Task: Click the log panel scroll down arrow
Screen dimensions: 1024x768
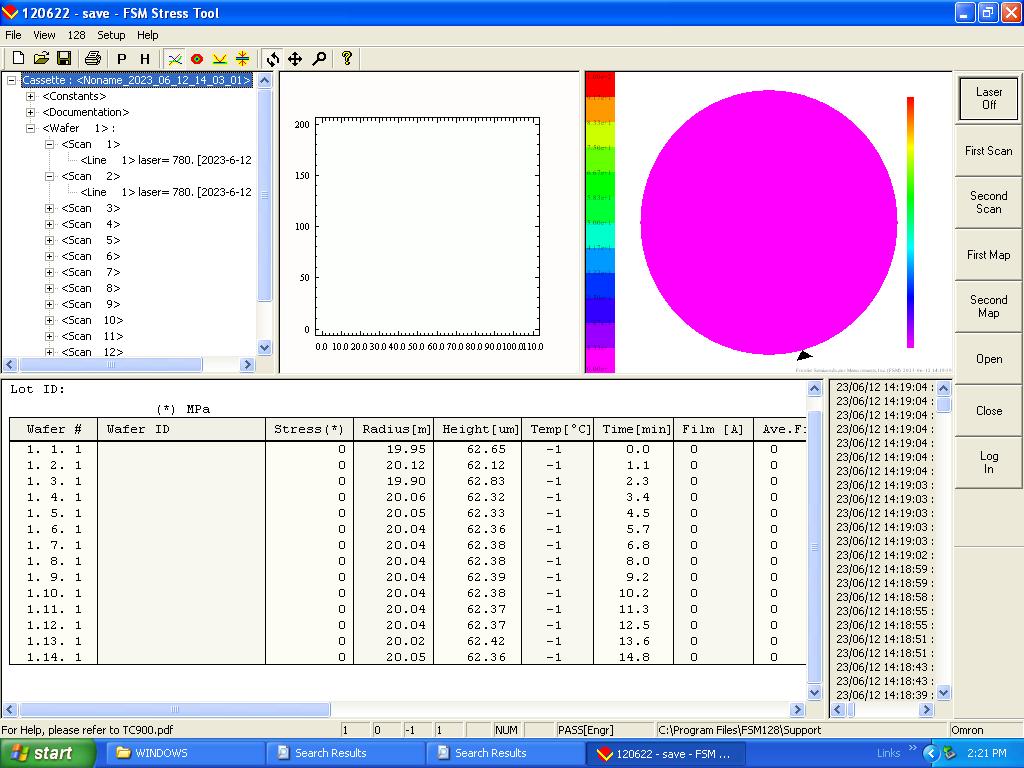Action: click(x=944, y=693)
